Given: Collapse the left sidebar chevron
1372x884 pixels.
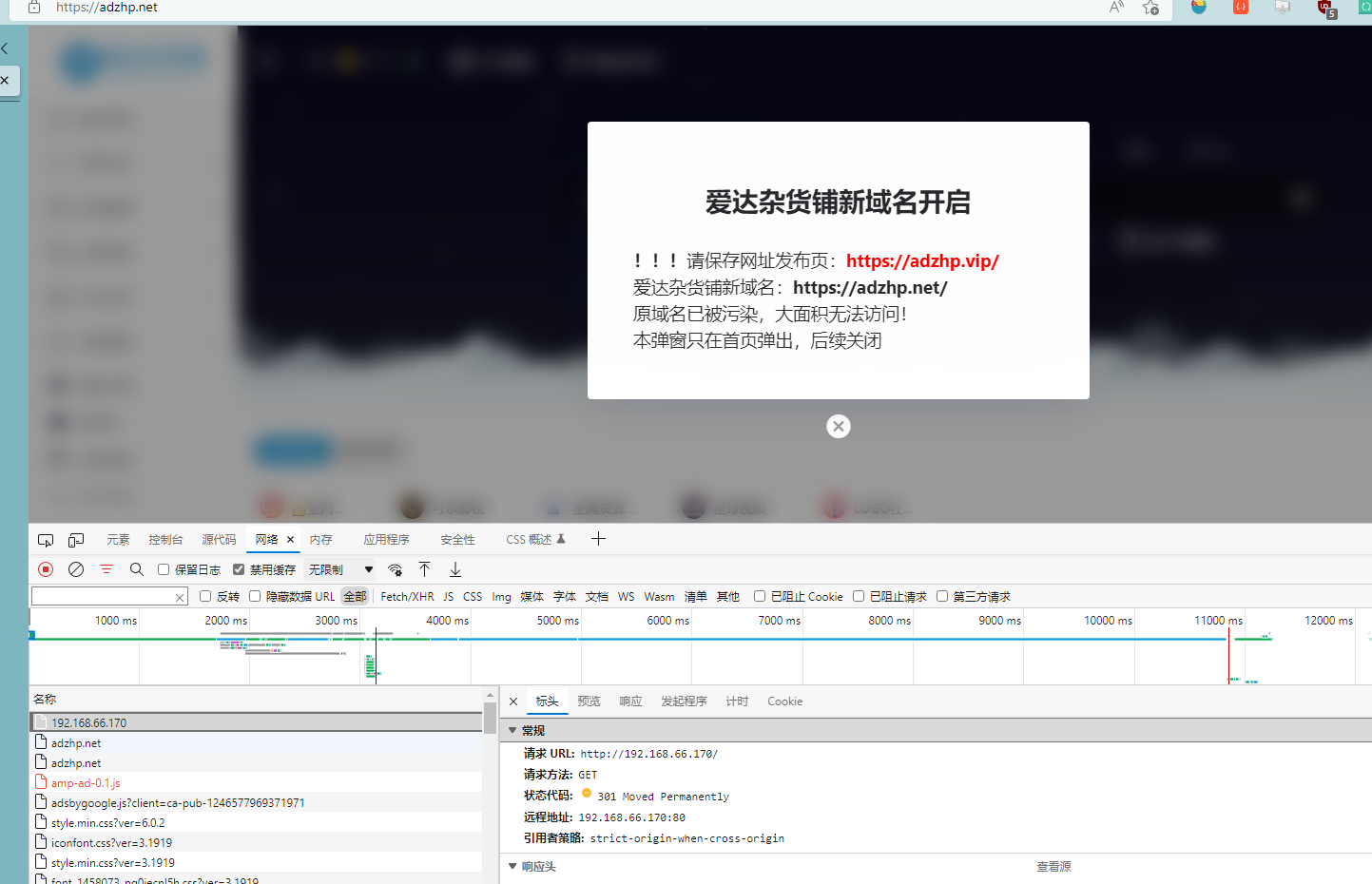Looking at the screenshot, I should [5, 48].
